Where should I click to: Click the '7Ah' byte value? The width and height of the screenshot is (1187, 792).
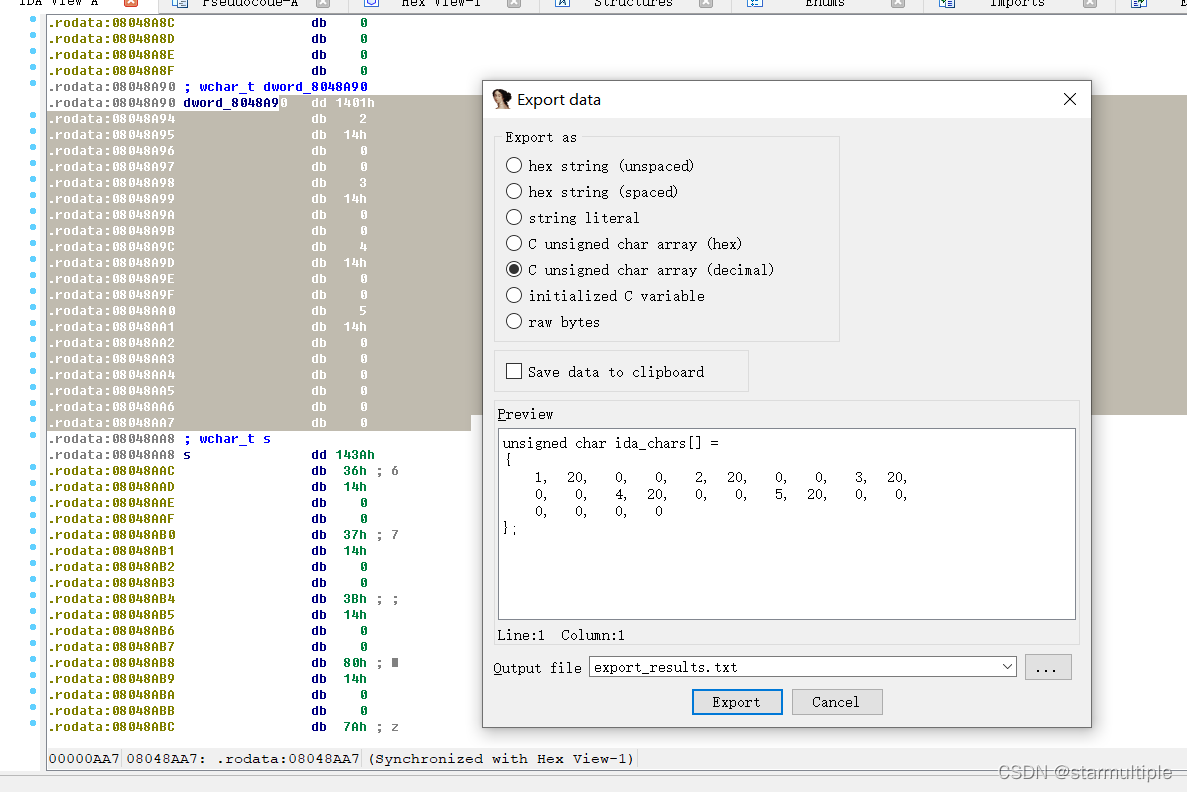354,727
